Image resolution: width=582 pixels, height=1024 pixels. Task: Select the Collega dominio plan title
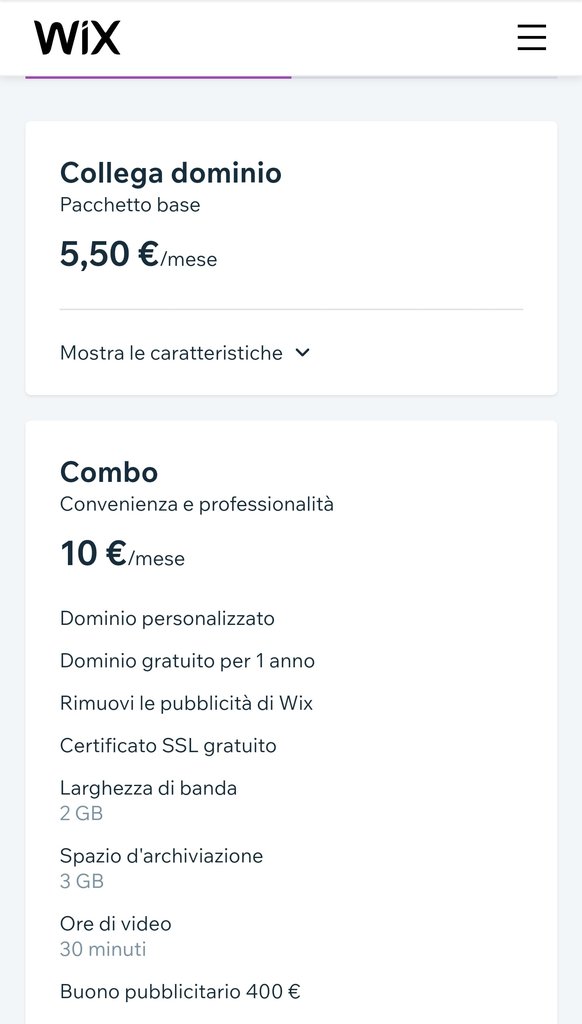pyautogui.click(x=170, y=173)
